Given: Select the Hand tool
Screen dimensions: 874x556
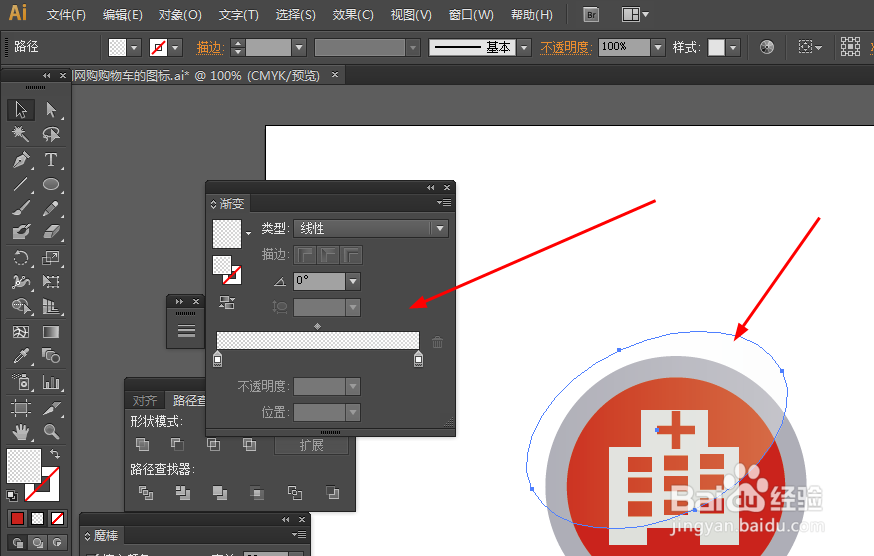Looking at the screenshot, I should 21,432.
